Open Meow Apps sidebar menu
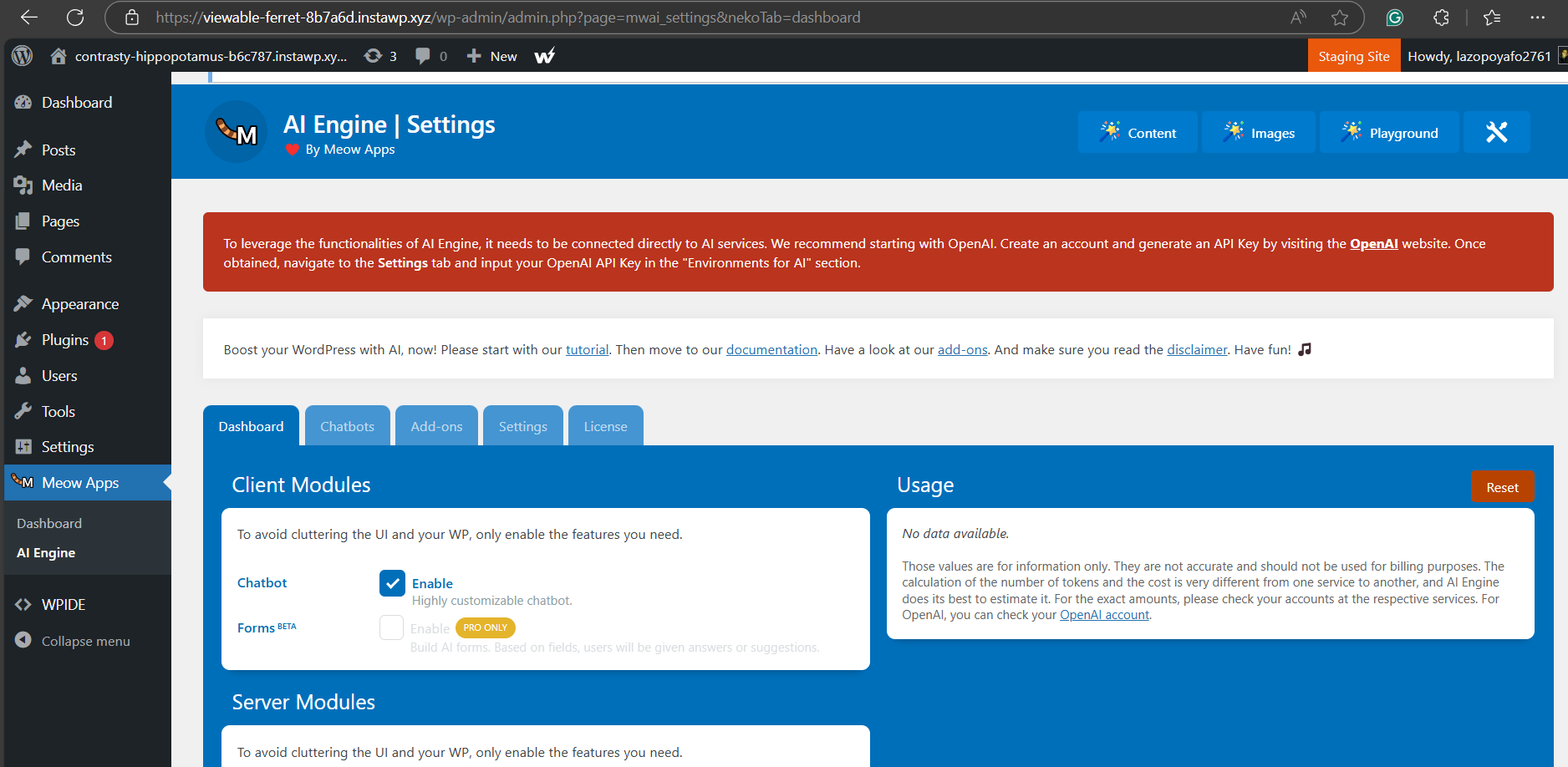Image resolution: width=1568 pixels, height=767 pixels. pos(88,483)
